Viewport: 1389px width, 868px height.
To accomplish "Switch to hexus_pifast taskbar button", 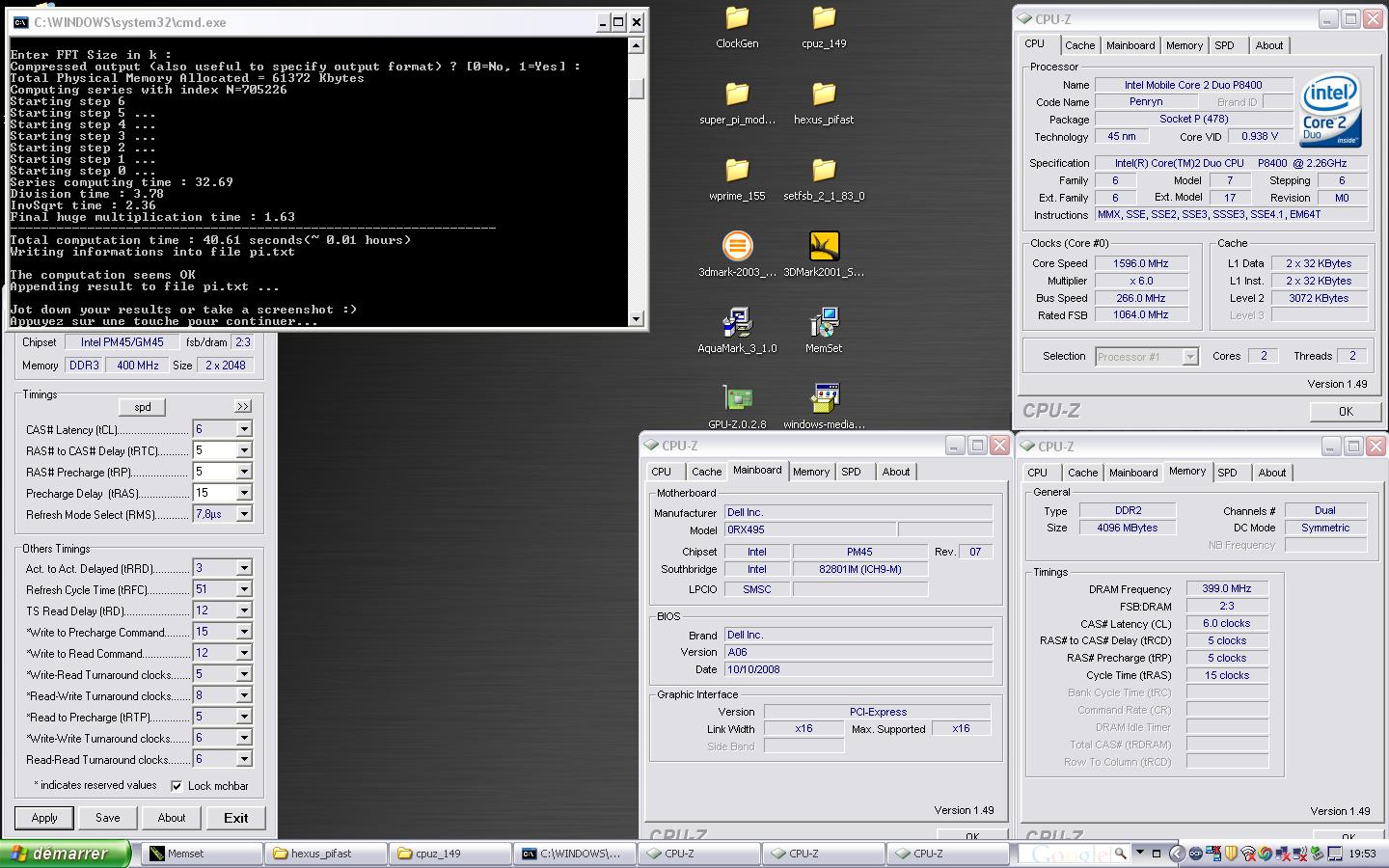I will (x=327, y=854).
